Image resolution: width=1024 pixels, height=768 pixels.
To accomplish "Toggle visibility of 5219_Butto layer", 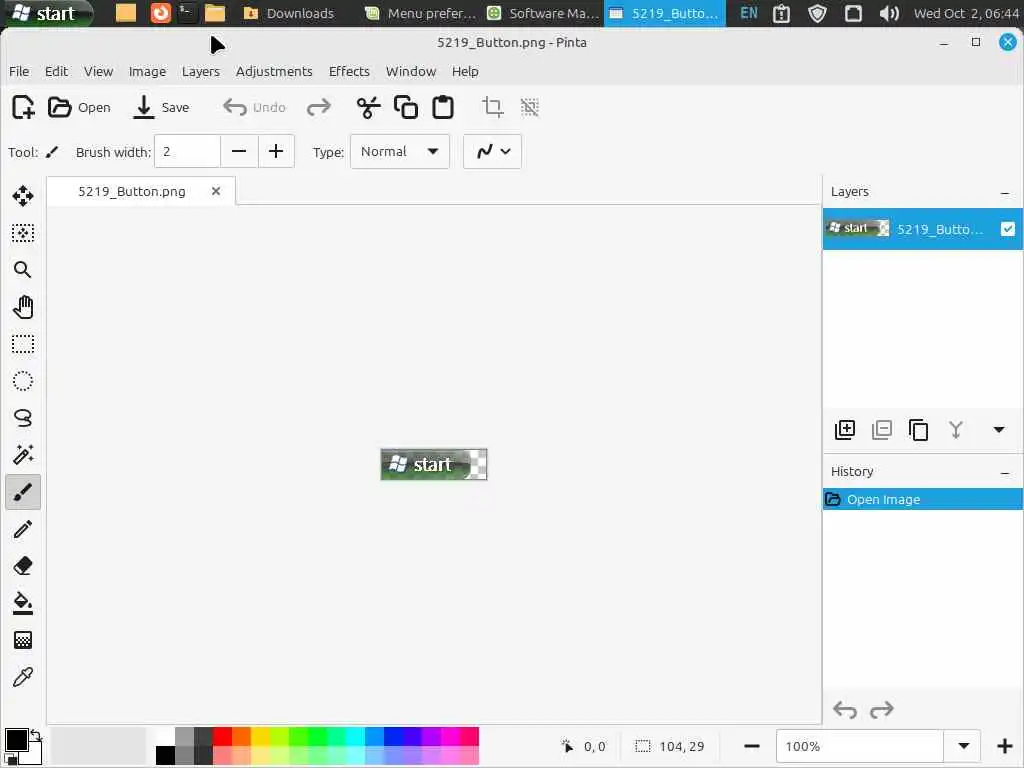I will pos(1008,229).
